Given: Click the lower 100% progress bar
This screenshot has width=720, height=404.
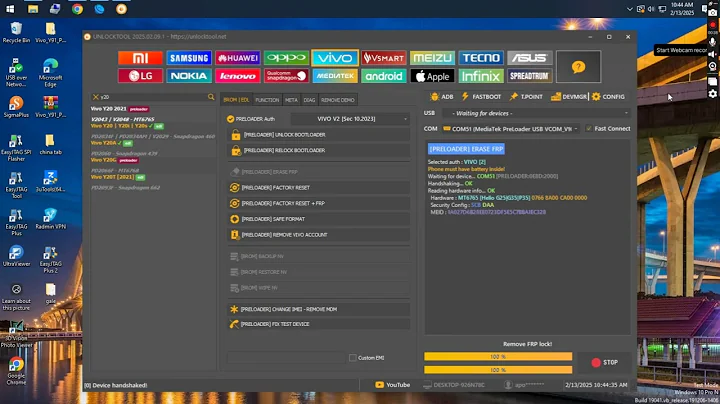Looking at the screenshot, I should (498, 370).
